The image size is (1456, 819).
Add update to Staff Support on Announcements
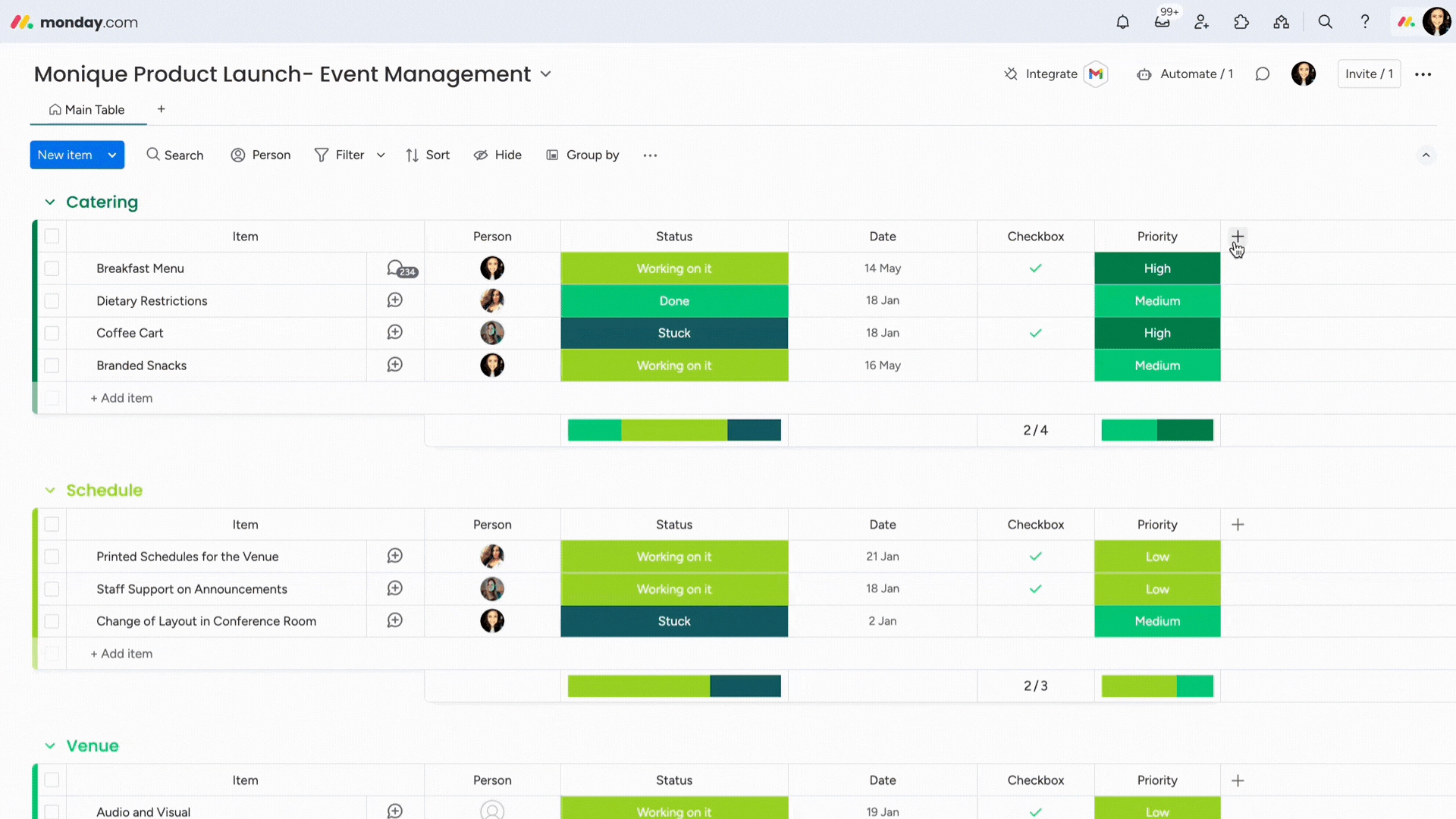(x=394, y=588)
